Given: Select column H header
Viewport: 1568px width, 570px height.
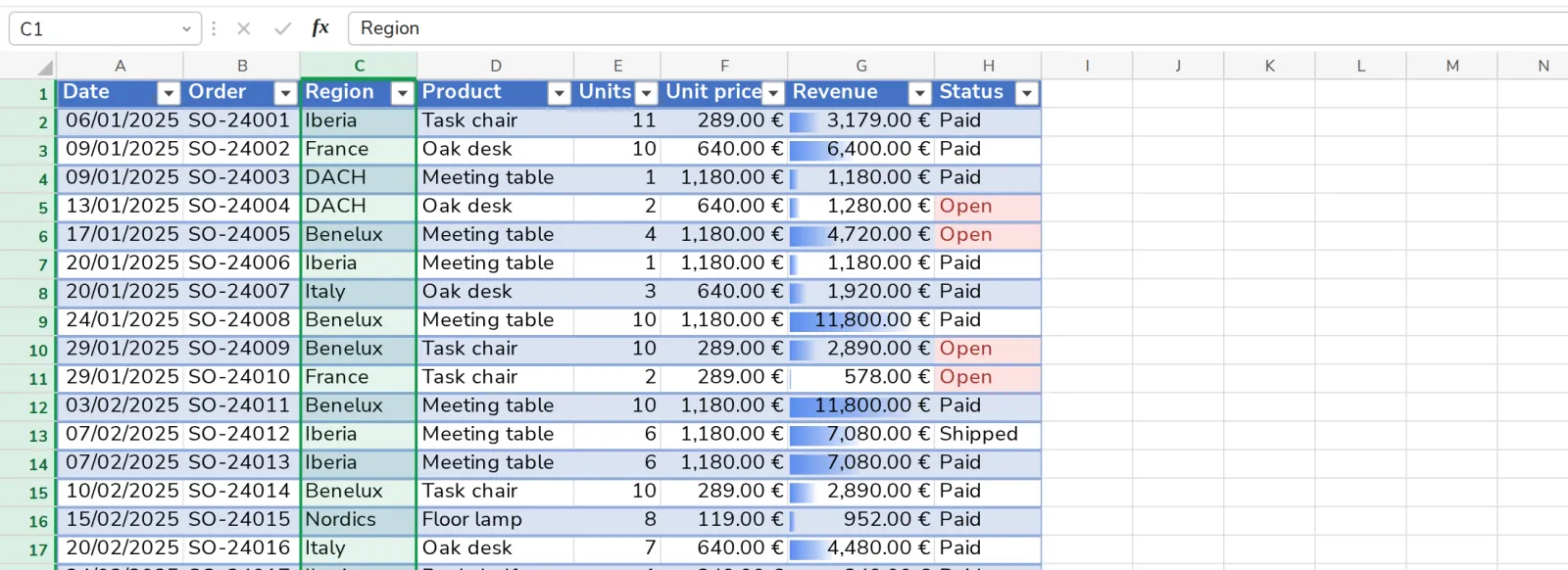Looking at the screenshot, I should tap(988, 66).
